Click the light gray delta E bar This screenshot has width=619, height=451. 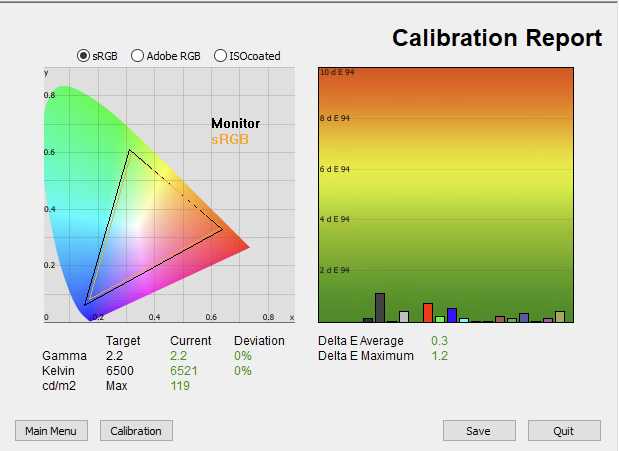tap(404, 317)
